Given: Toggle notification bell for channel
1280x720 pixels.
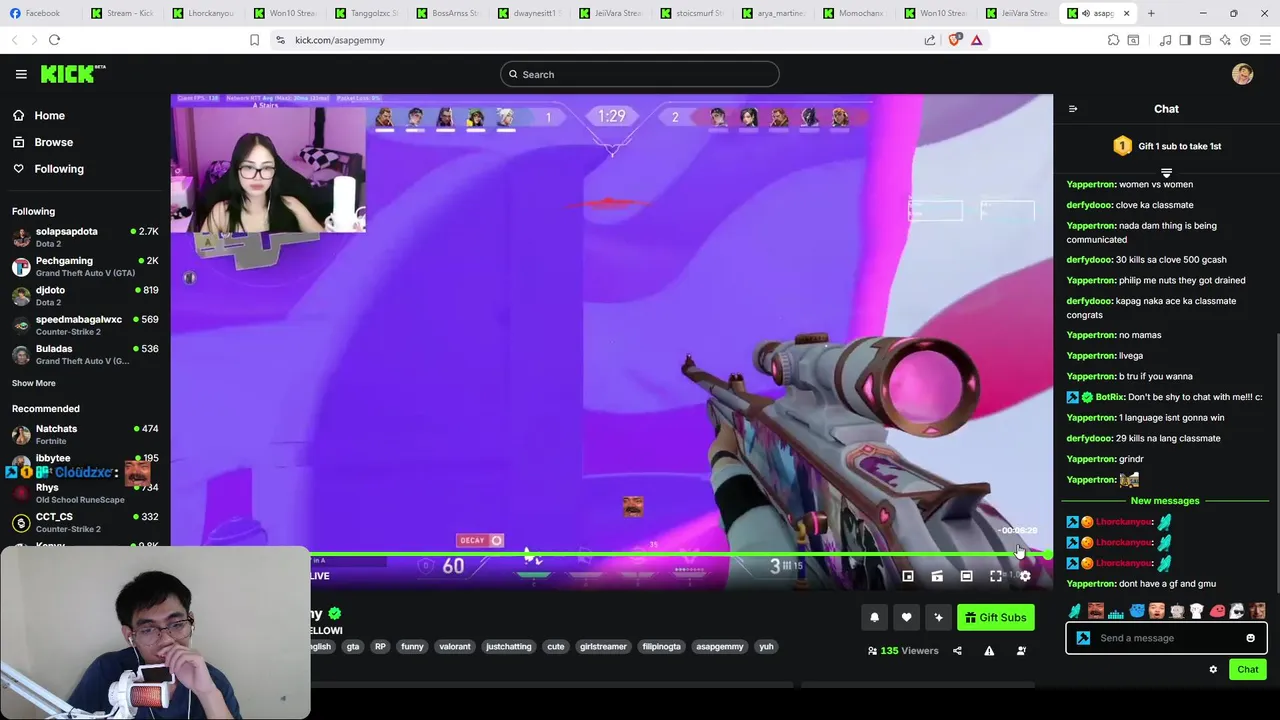Looking at the screenshot, I should point(874,618).
